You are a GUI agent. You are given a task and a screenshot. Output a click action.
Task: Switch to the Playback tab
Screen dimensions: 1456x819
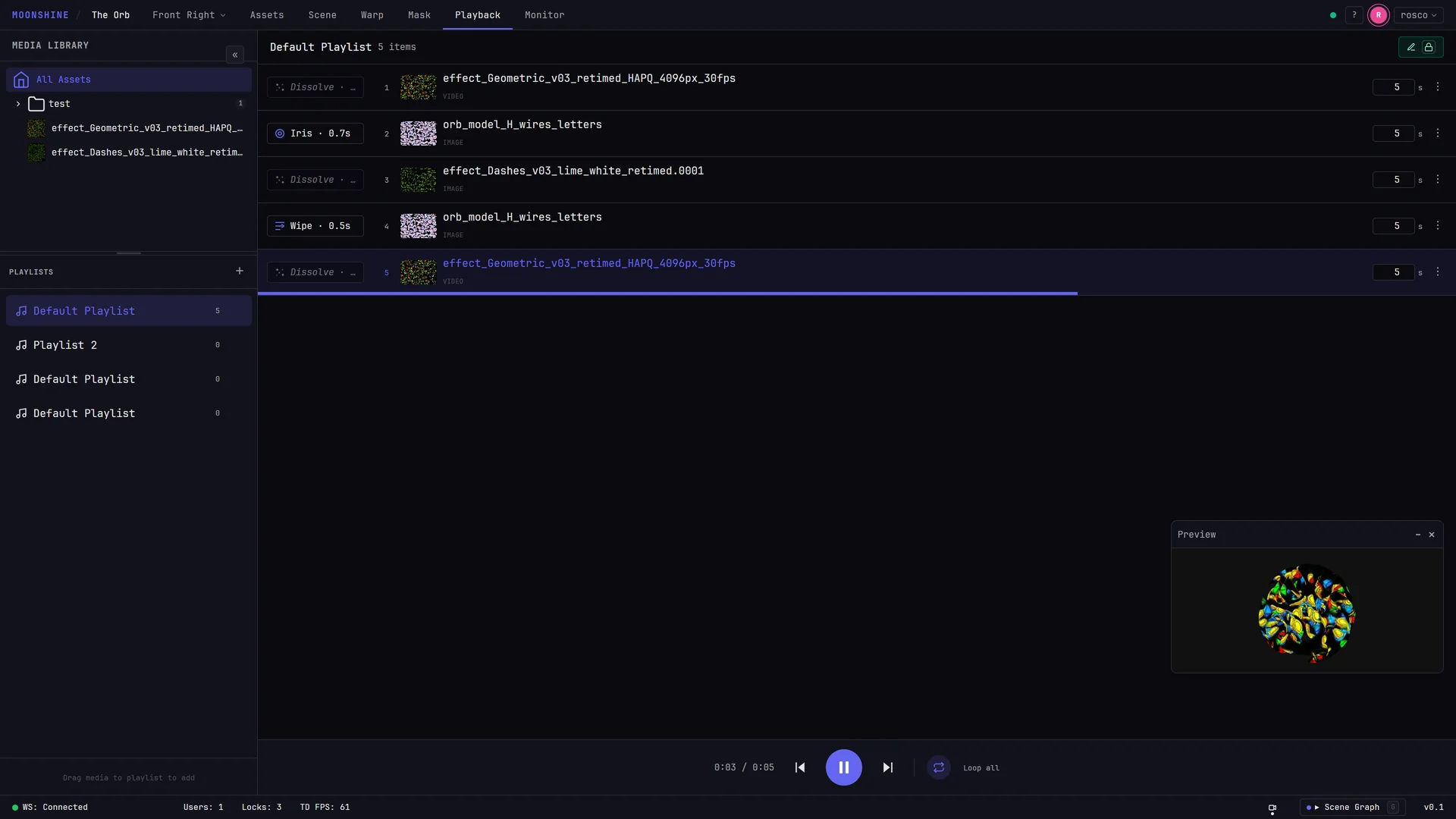(478, 15)
